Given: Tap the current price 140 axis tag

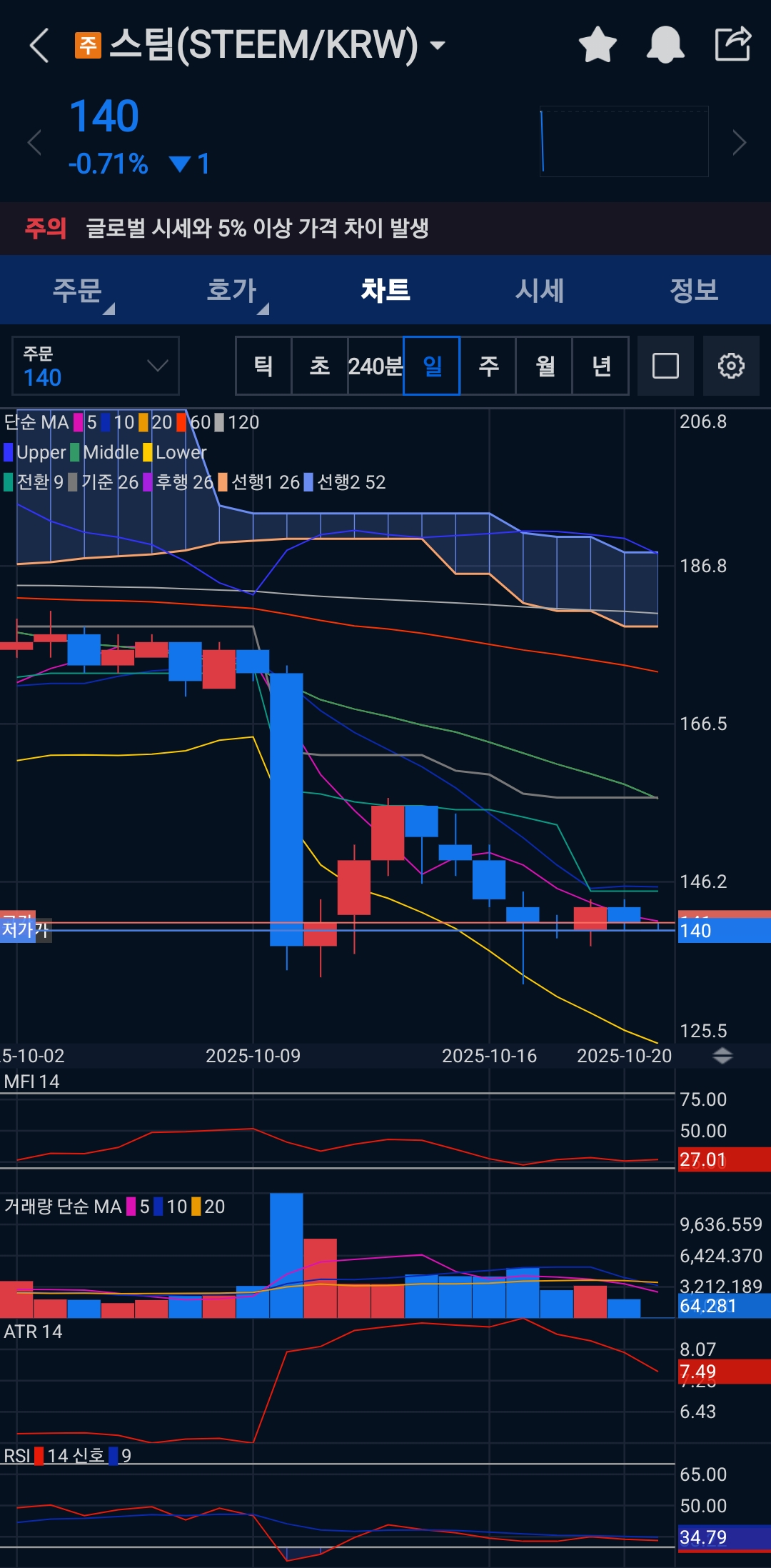Looking at the screenshot, I should 723,931.
